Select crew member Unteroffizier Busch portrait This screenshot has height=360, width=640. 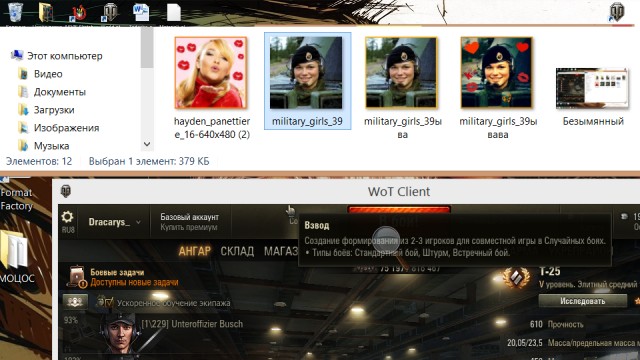[x=119, y=333]
